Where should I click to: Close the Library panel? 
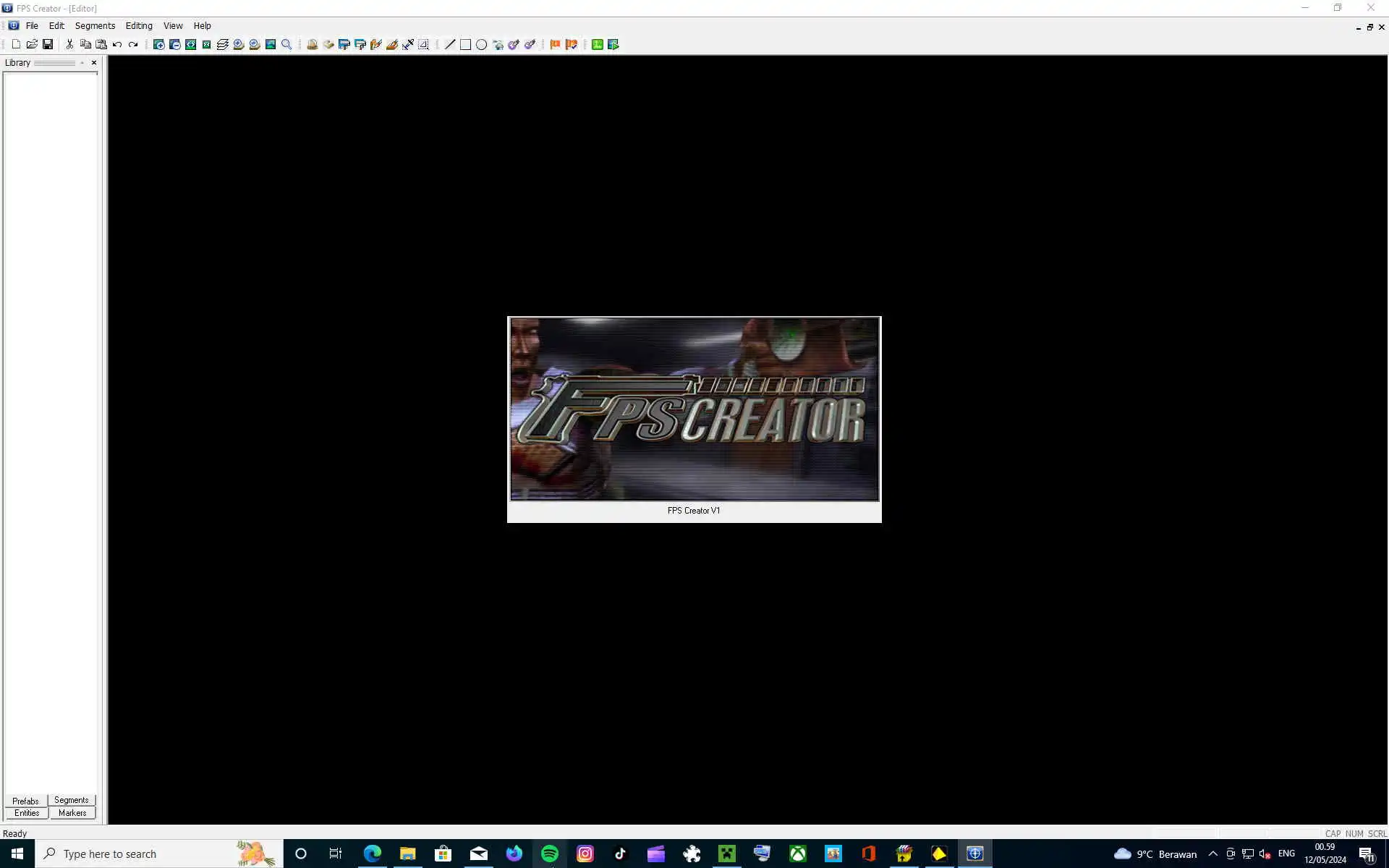(x=94, y=63)
